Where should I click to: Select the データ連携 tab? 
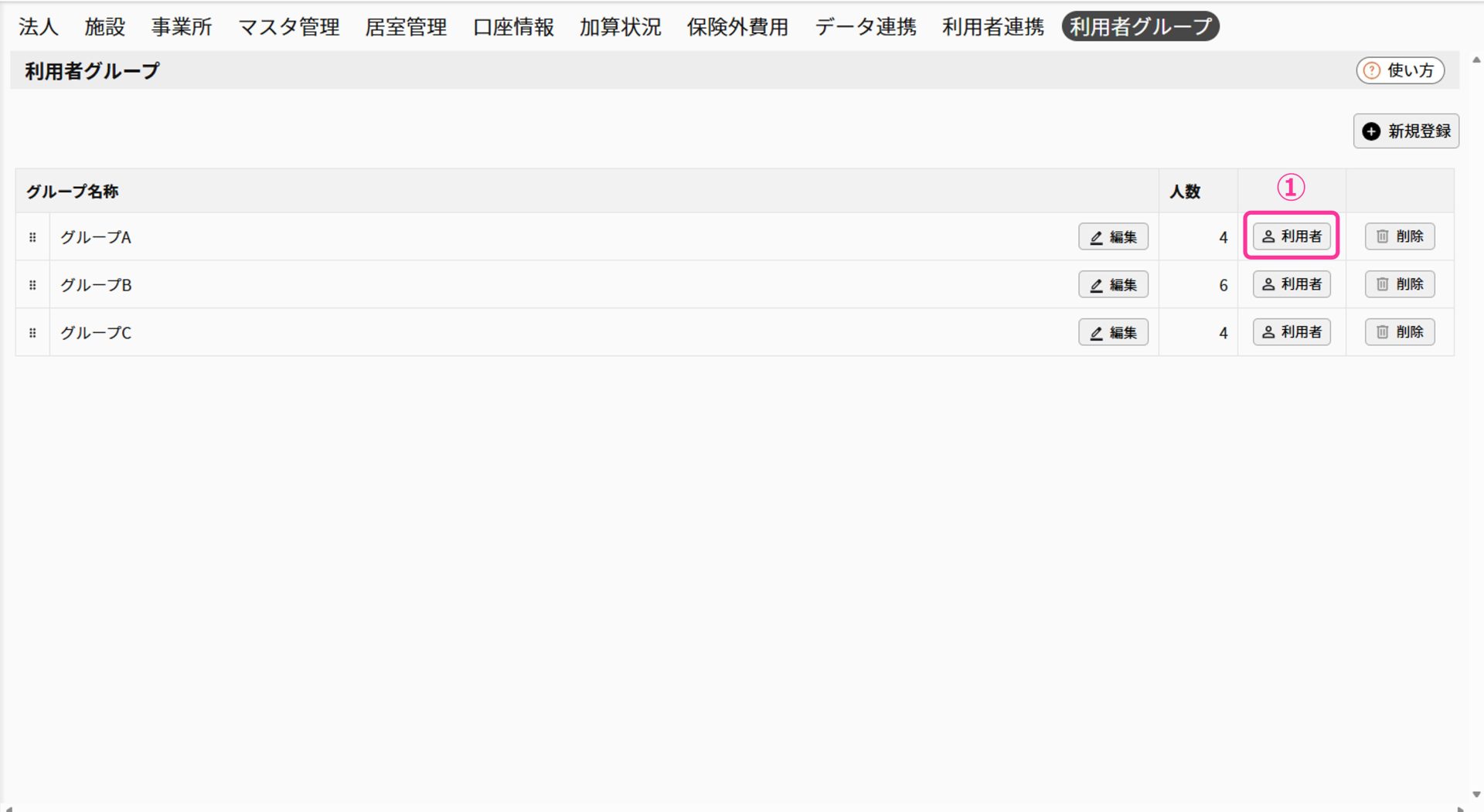click(x=866, y=27)
